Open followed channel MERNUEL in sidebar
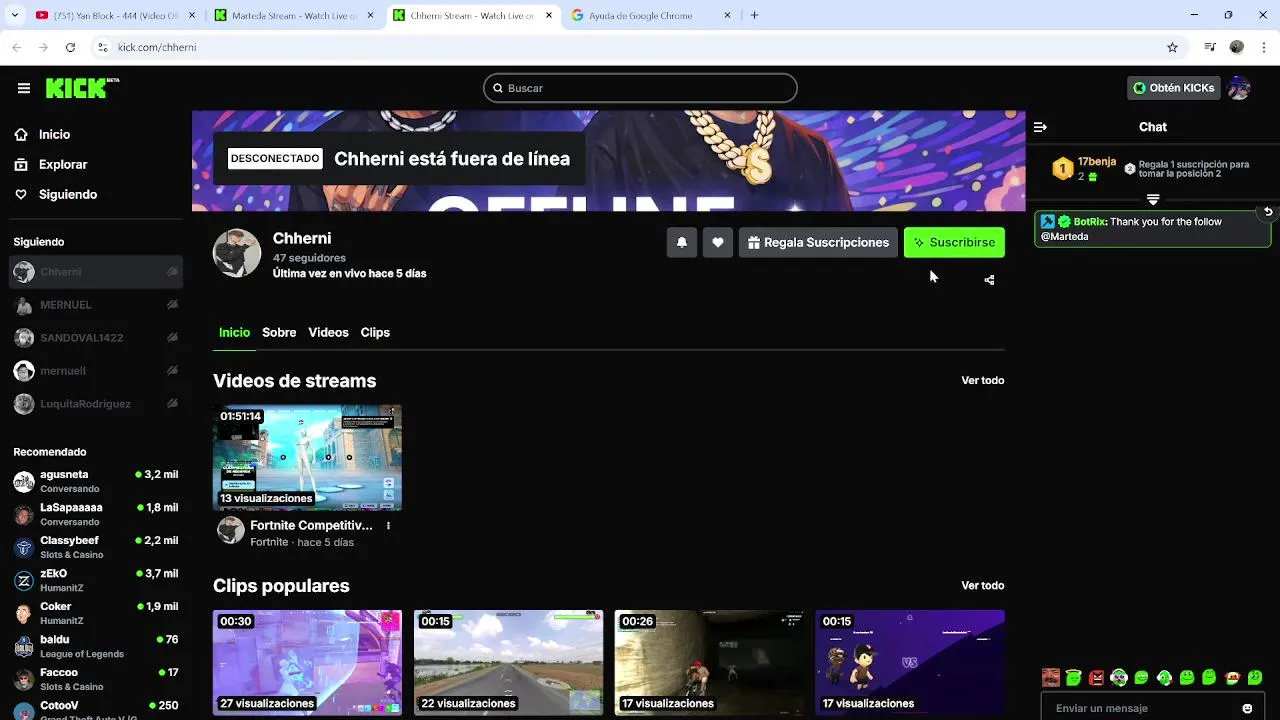The height and width of the screenshot is (720, 1280). tap(96, 305)
